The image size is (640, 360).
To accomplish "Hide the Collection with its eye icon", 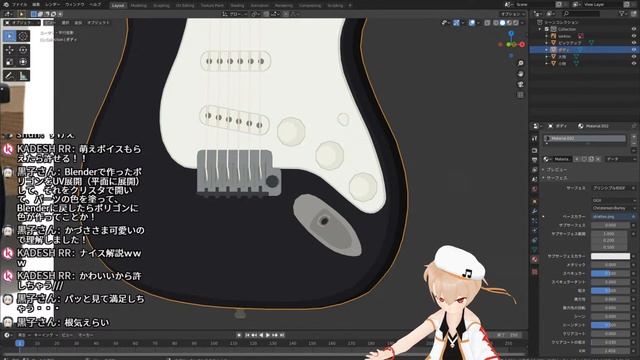I will [x=634, y=29].
